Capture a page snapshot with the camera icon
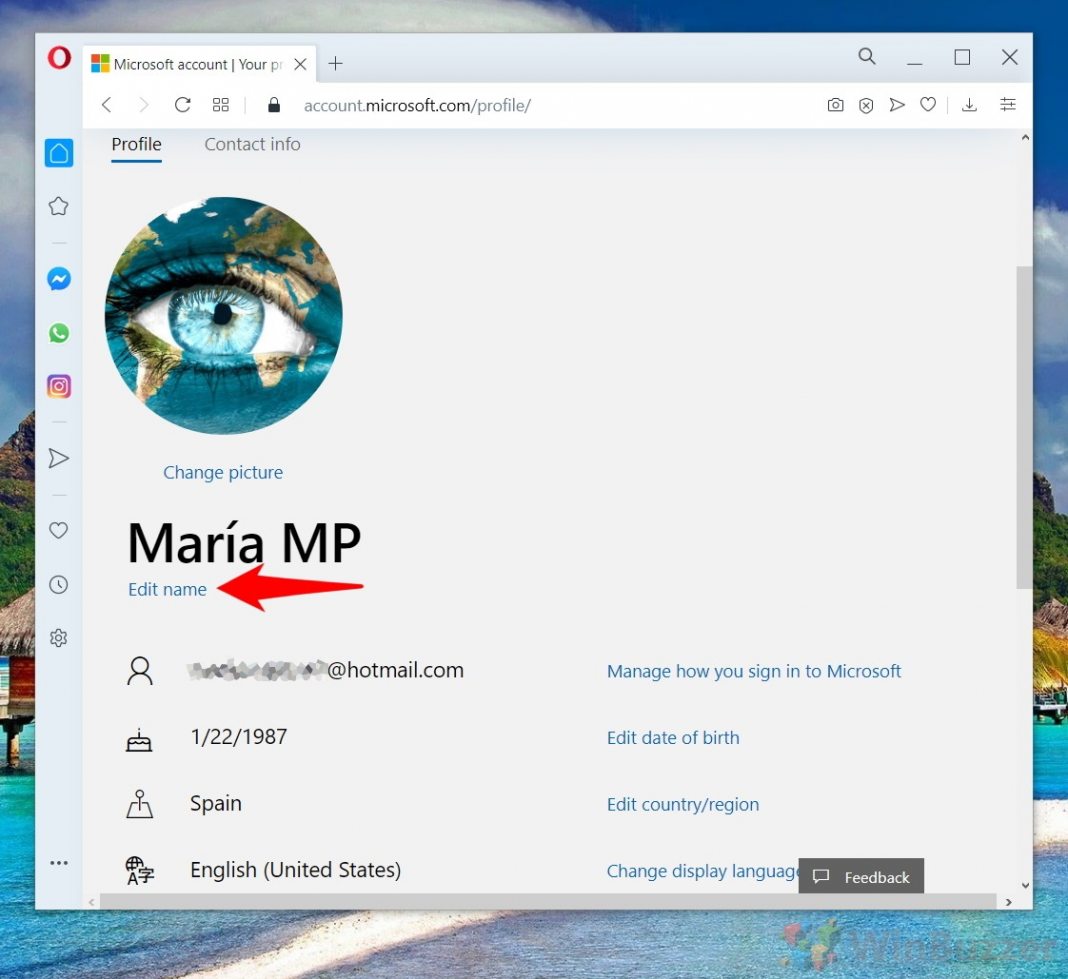 836,104
